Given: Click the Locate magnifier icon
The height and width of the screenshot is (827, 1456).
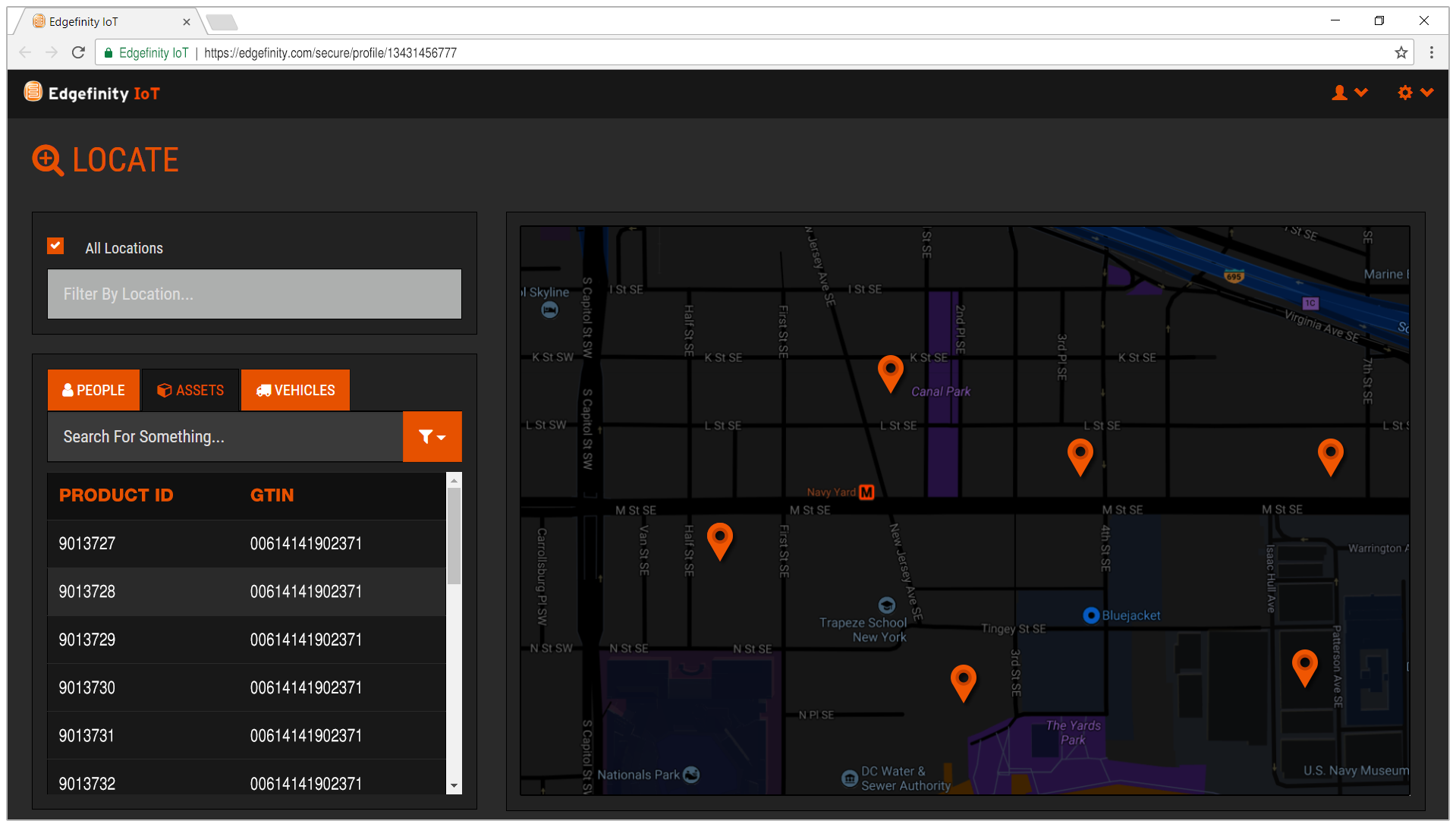Looking at the screenshot, I should coord(48,160).
